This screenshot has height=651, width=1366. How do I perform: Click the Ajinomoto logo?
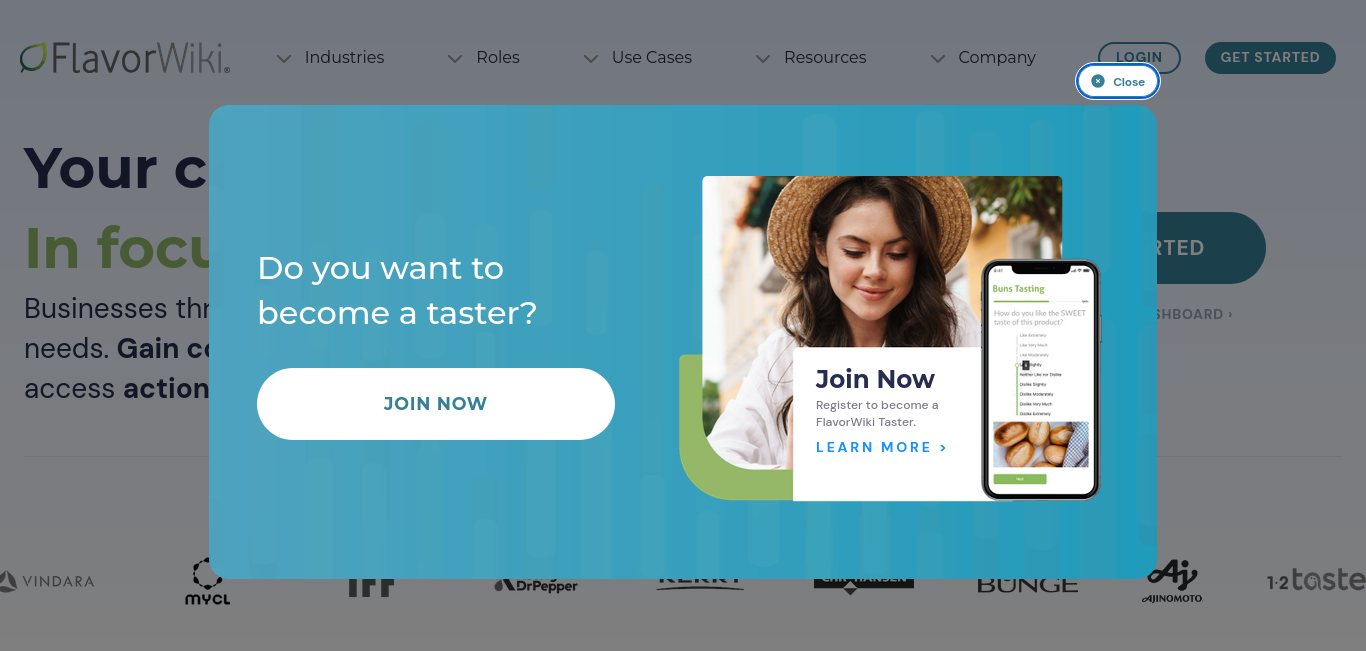coord(1172,582)
